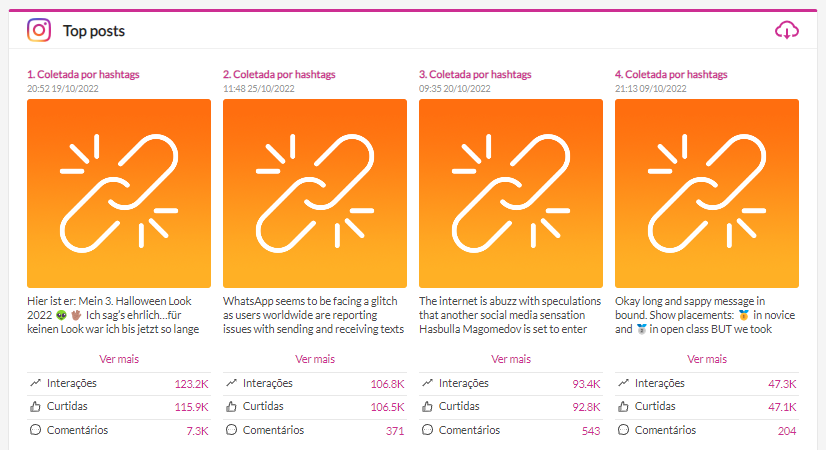Open fourth post's Coletada por hashtags link
The image size is (826, 450).
(671, 74)
